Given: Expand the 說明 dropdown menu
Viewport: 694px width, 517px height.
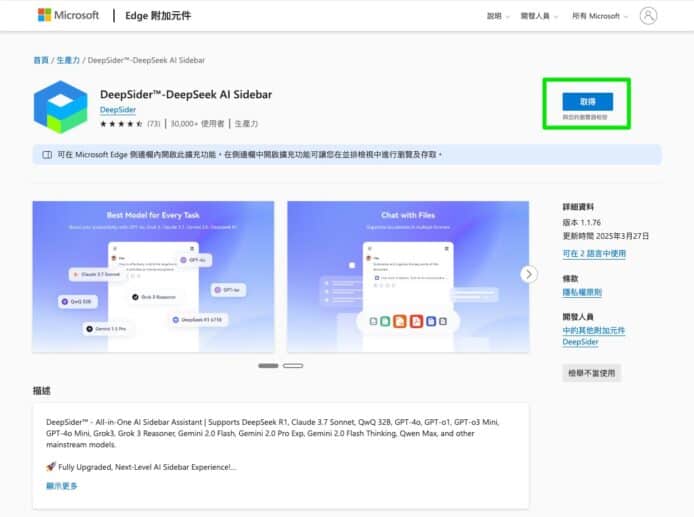Looking at the screenshot, I should pyautogui.click(x=498, y=16).
